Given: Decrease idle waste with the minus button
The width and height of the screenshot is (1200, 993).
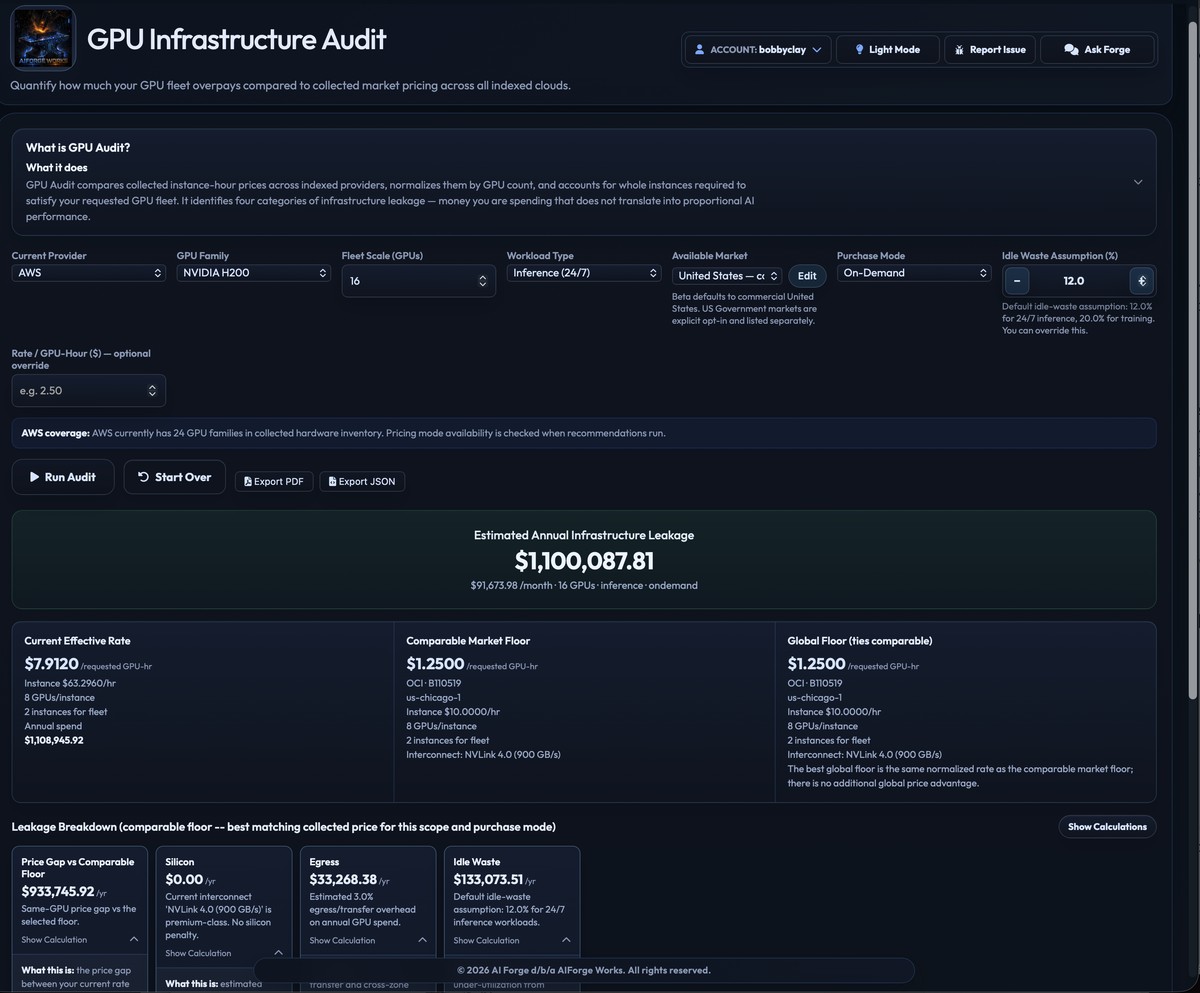Looking at the screenshot, I should click(1016, 281).
